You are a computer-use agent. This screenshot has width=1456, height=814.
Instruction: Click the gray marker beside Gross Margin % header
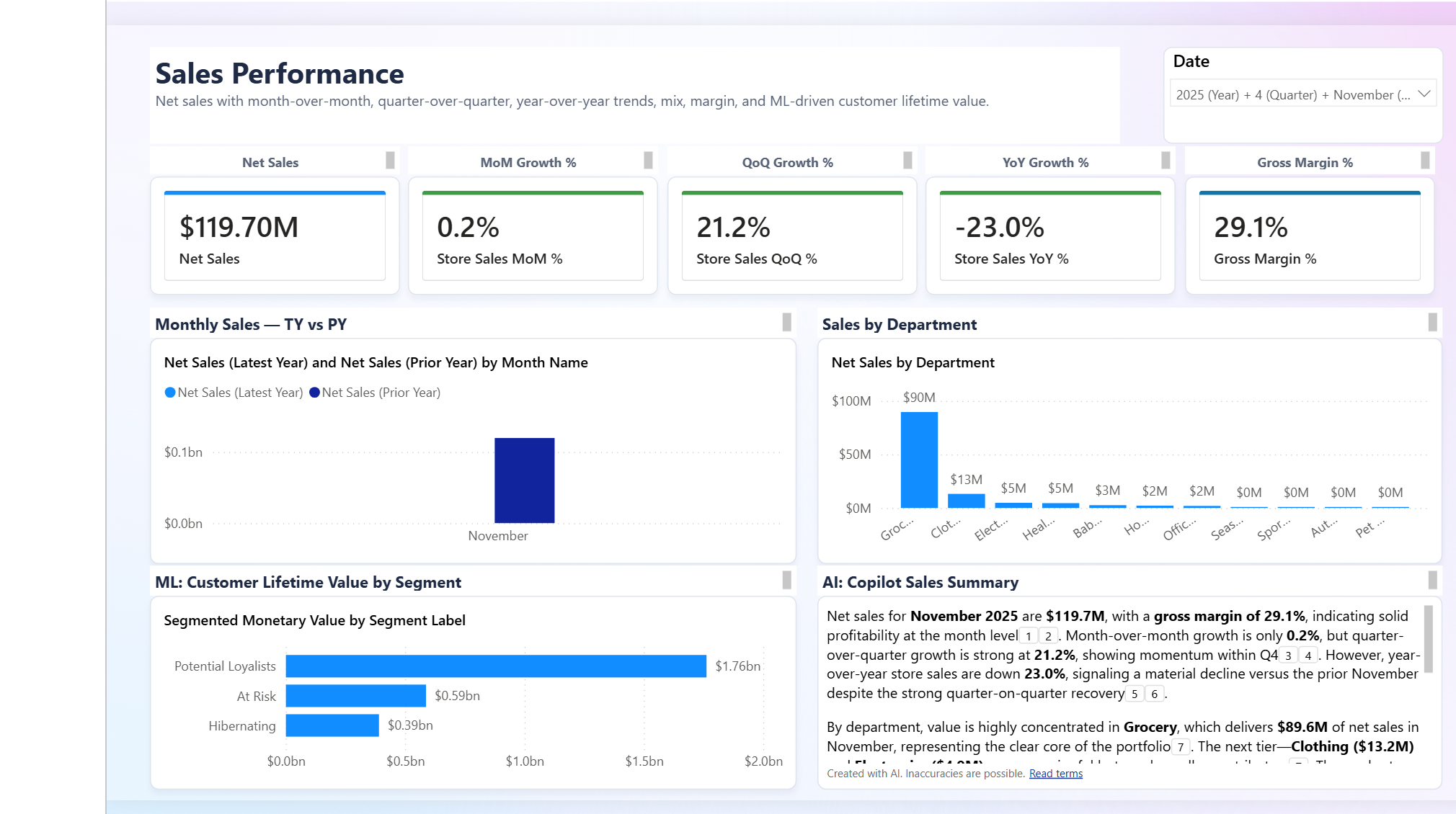1425,161
